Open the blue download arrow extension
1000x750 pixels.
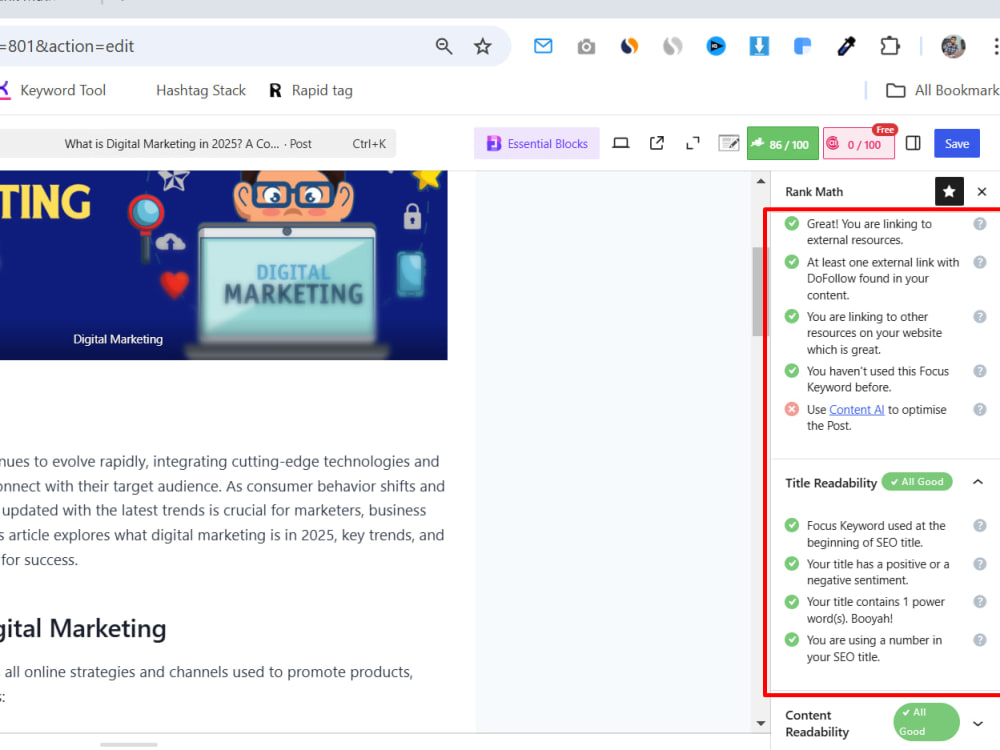(x=759, y=46)
